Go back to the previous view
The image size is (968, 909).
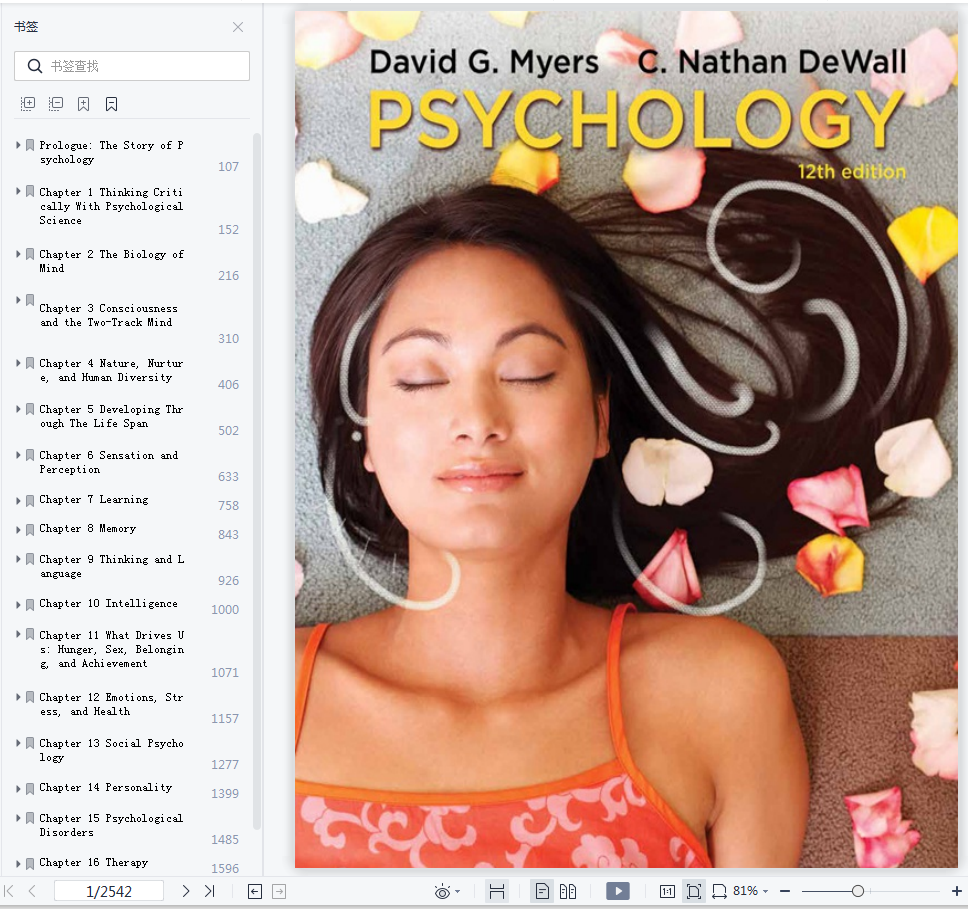click(x=255, y=891)
